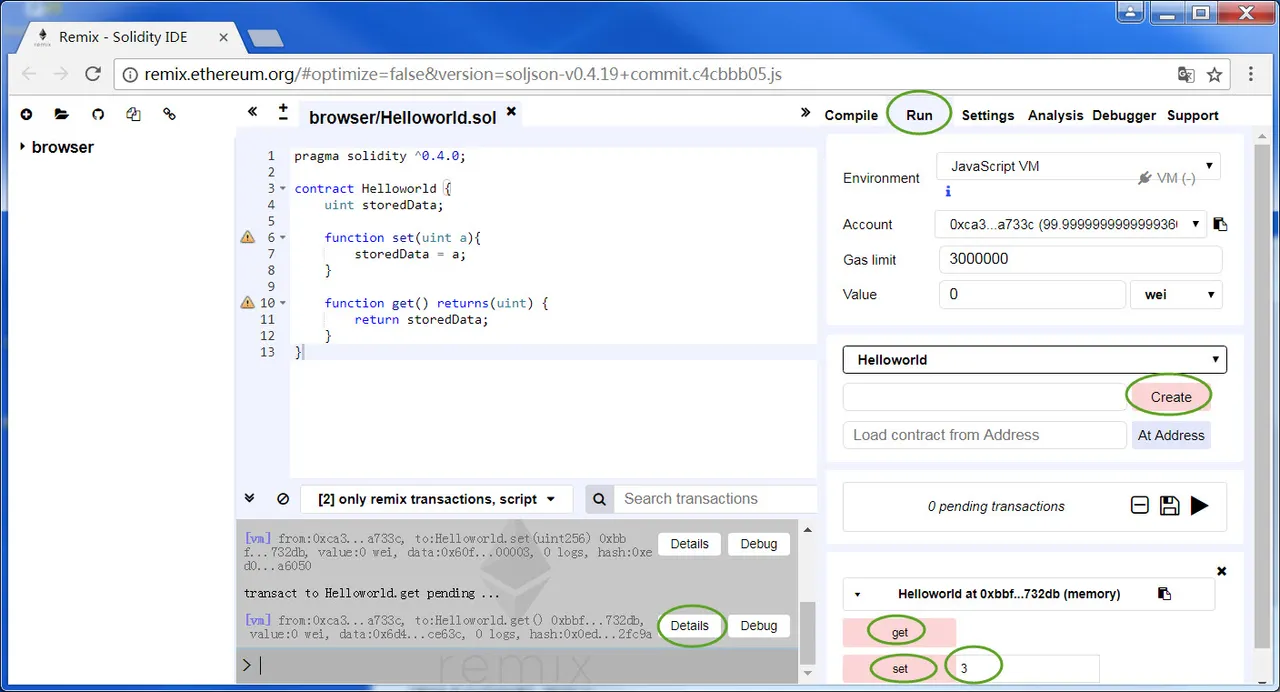Create a new file in the browser explorer

(27, 115)
